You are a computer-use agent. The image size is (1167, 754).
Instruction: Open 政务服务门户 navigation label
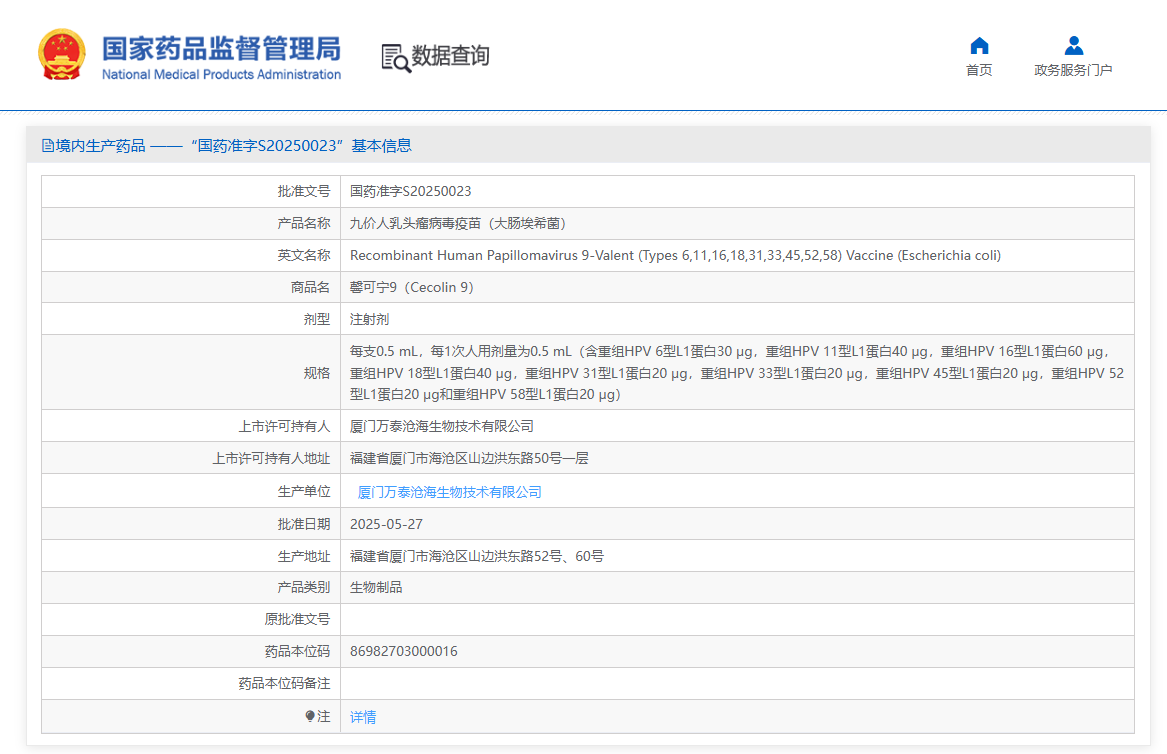click(x=1073, y=70)
